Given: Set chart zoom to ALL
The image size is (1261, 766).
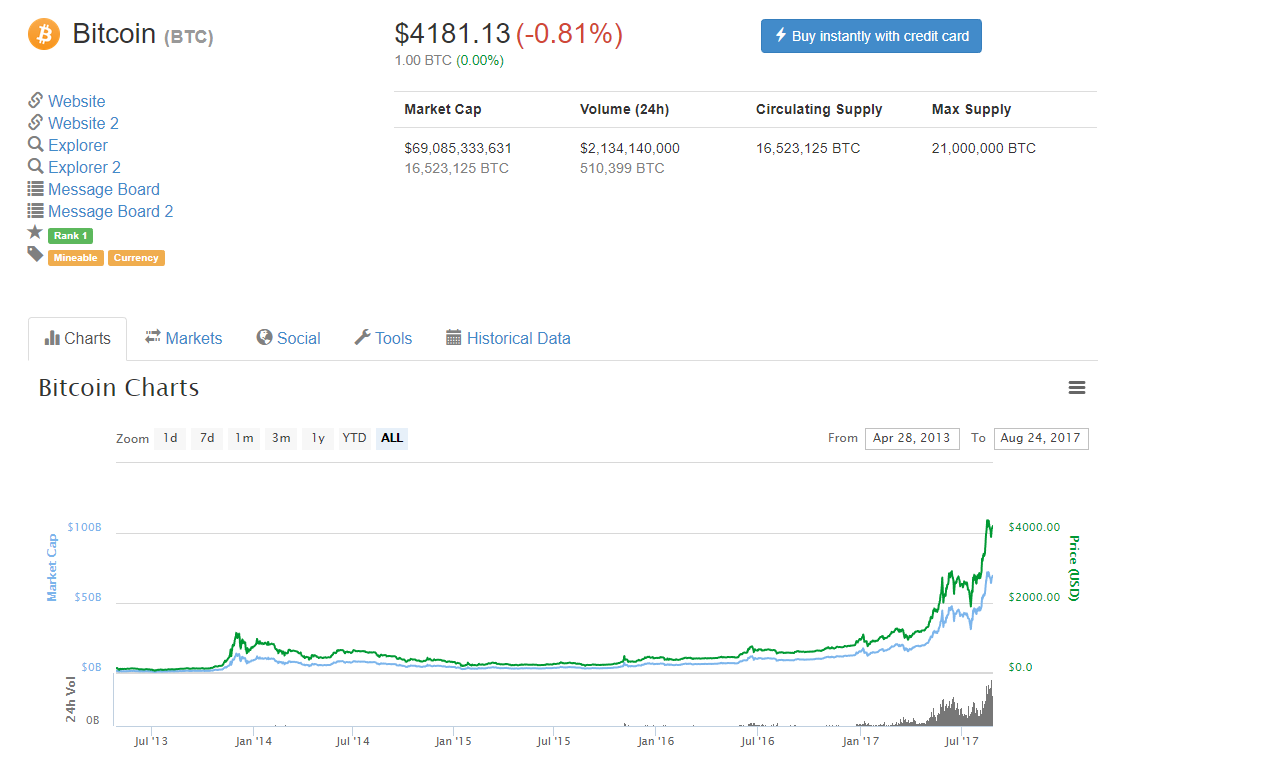Looking at the screenshot, I should click(392, 438).
